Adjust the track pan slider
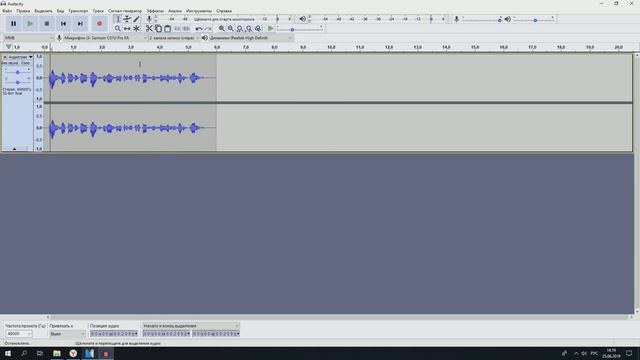Image resolution: width=640 pixels, height=360 pixels. pos(17,82)
